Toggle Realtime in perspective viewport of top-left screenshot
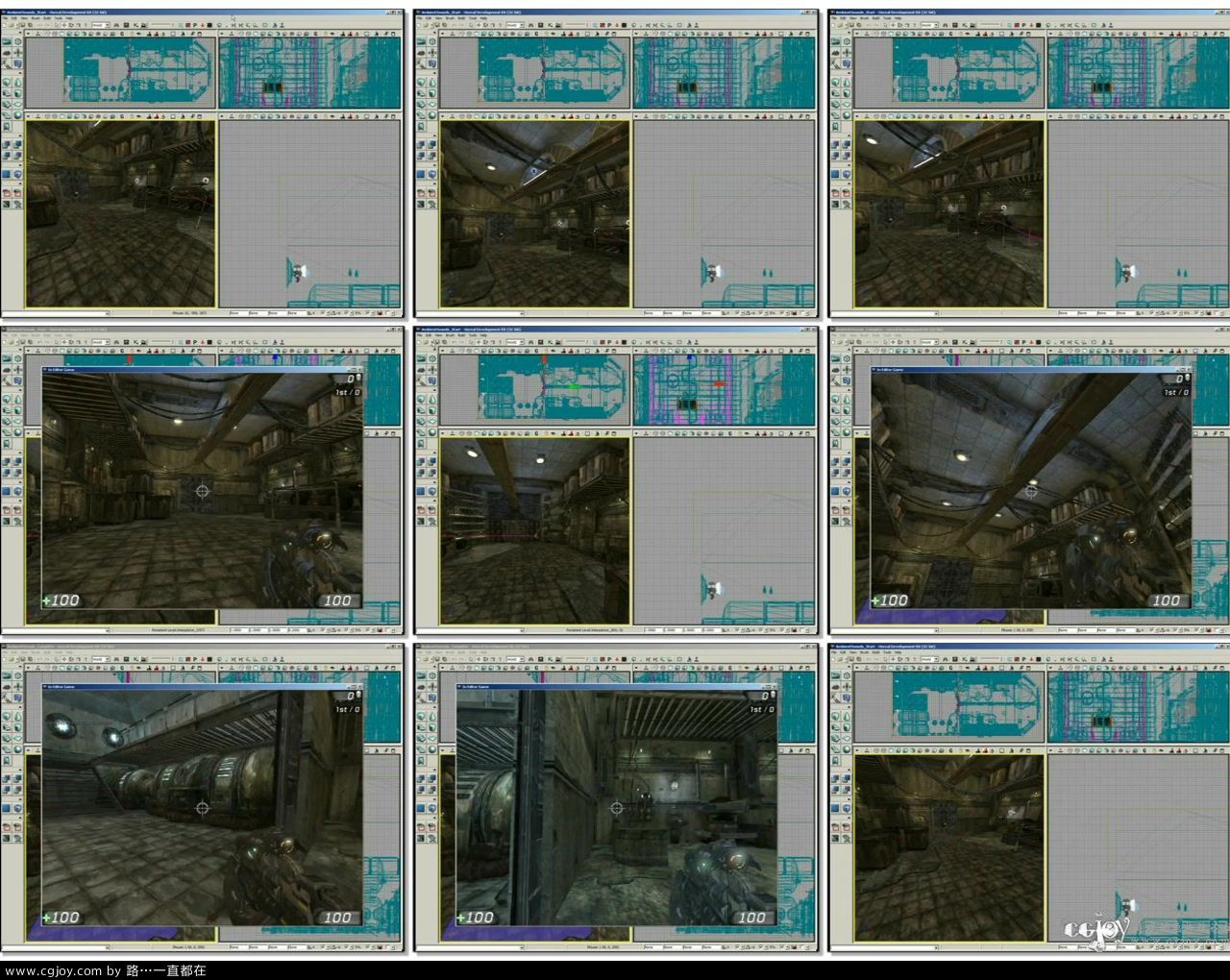Viewport: 1230px width, 980px height. [38, 116]
